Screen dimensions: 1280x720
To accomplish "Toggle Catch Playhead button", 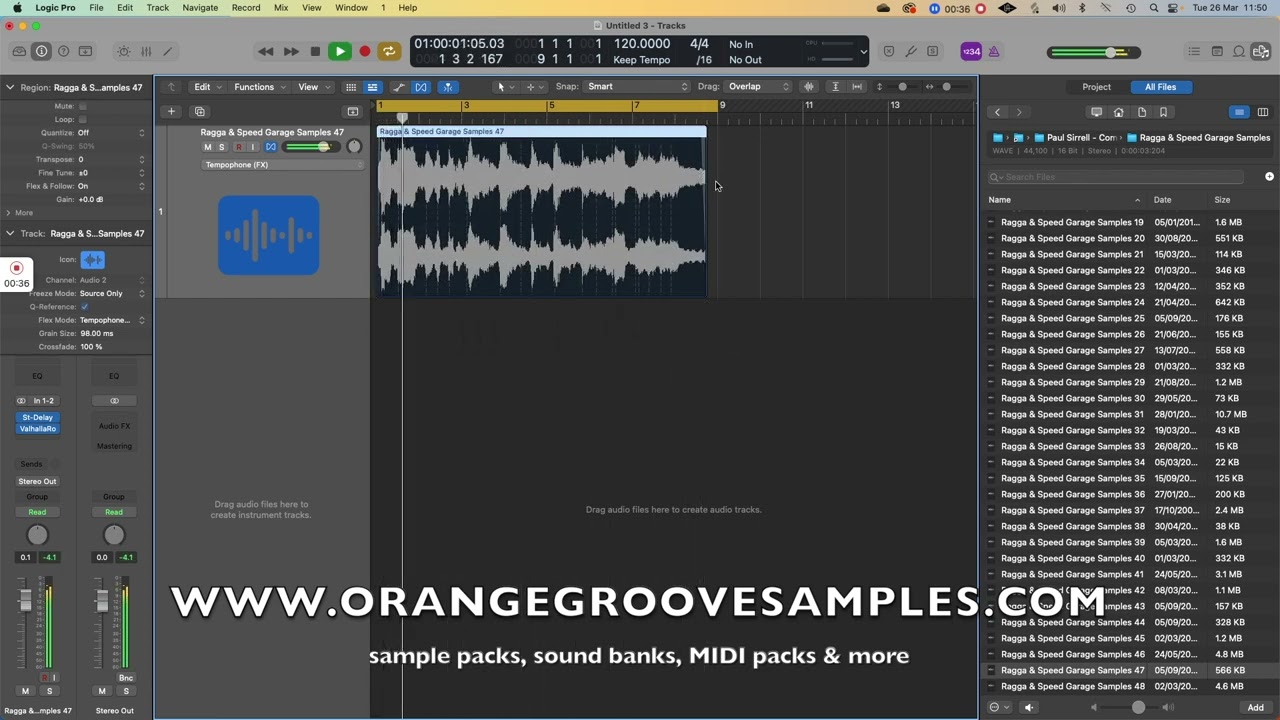I will (x=447, y=87).
